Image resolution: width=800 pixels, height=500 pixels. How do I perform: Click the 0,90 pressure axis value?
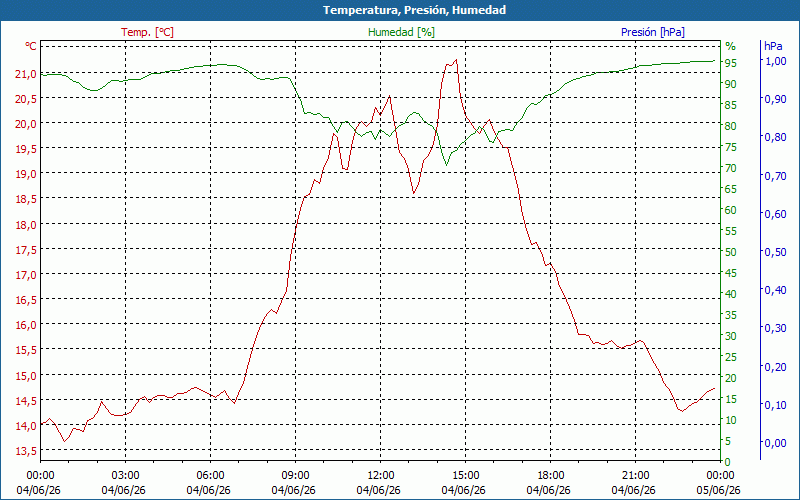pos(776,99)
